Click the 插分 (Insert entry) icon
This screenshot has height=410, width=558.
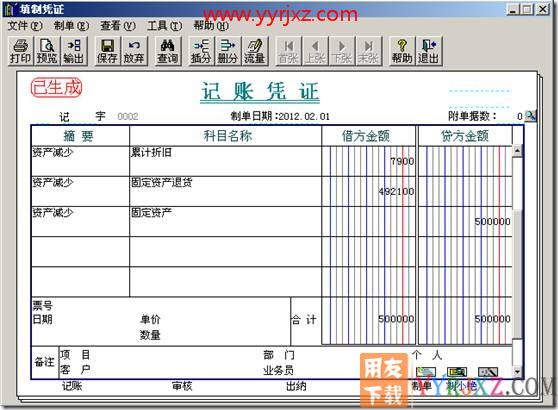tap(201, 51)
